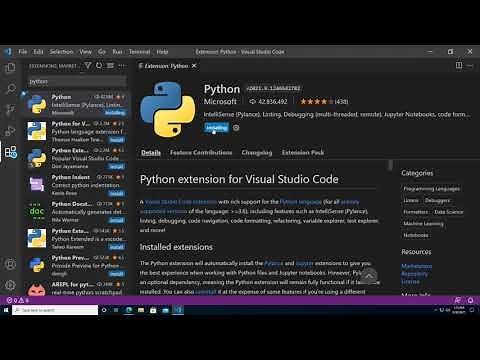Switch to the Extension Pack tab
This screenshot has width=480, height=360.
303,153
